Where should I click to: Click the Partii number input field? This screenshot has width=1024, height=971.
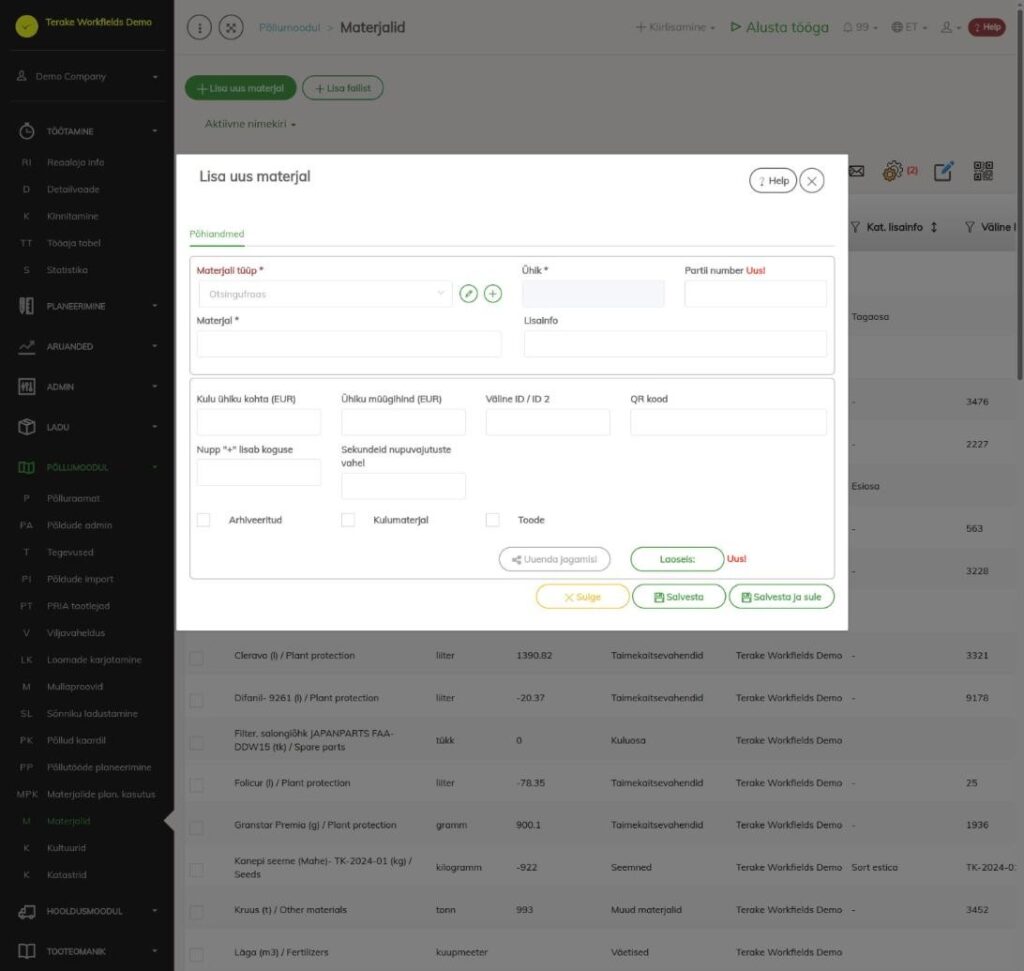(x=755, y=294)
